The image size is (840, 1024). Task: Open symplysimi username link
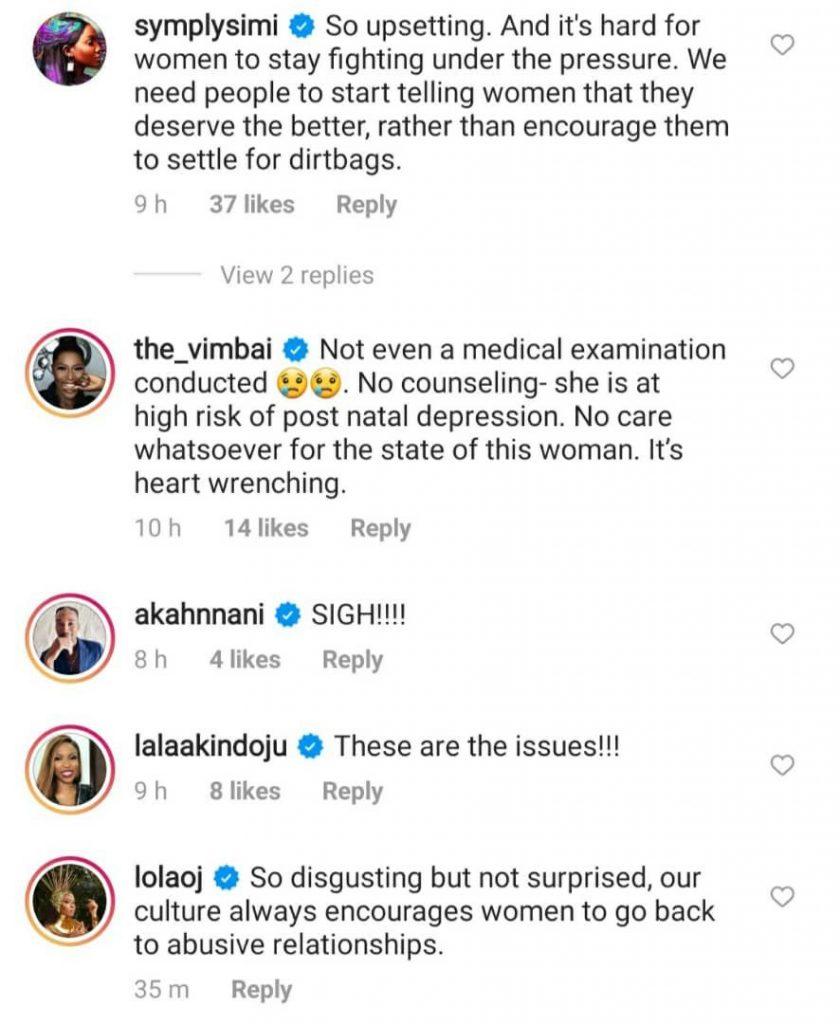pos(205,28)
